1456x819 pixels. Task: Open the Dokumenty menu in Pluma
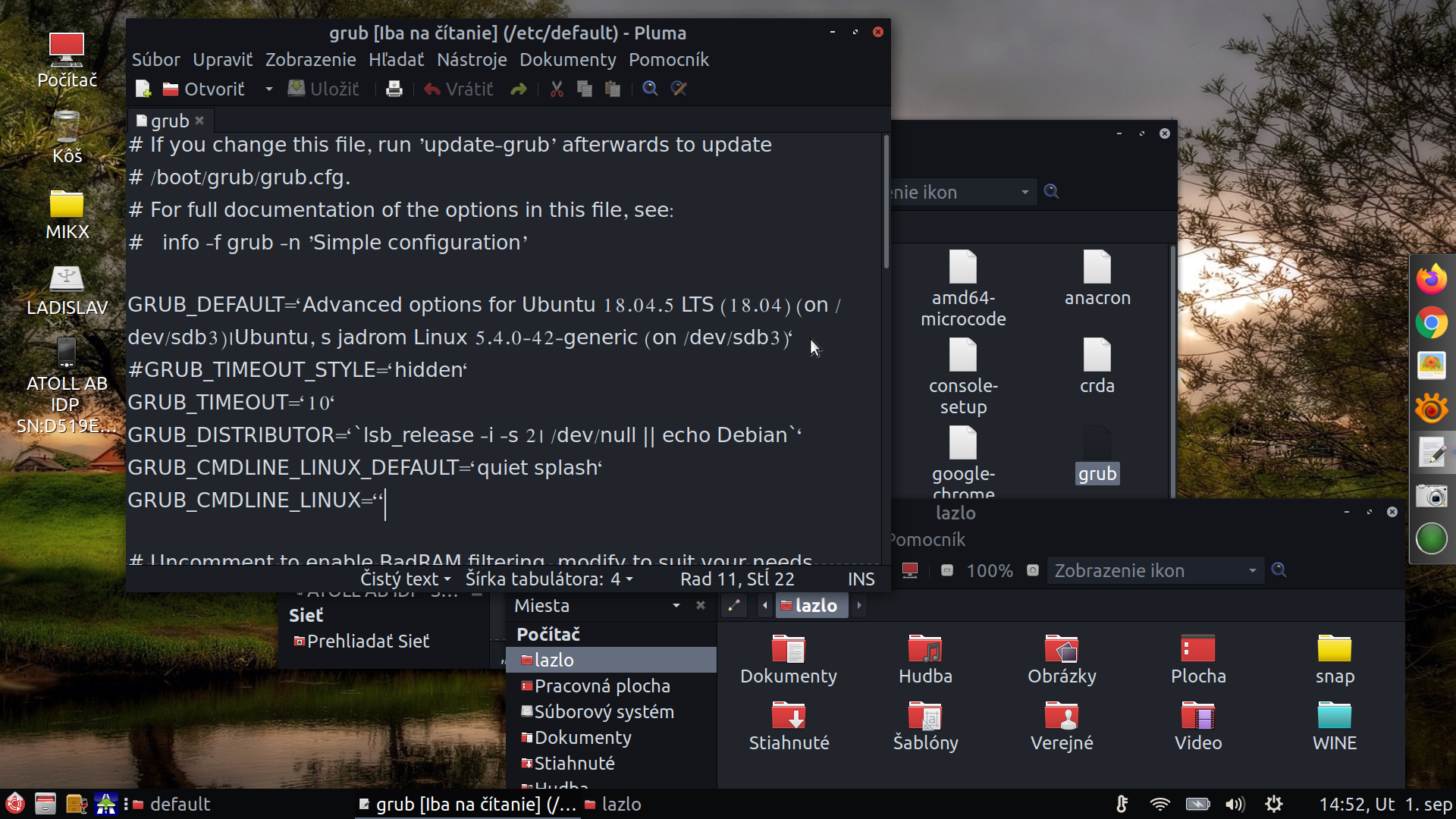pyautogui.click(x=567, y=59)
